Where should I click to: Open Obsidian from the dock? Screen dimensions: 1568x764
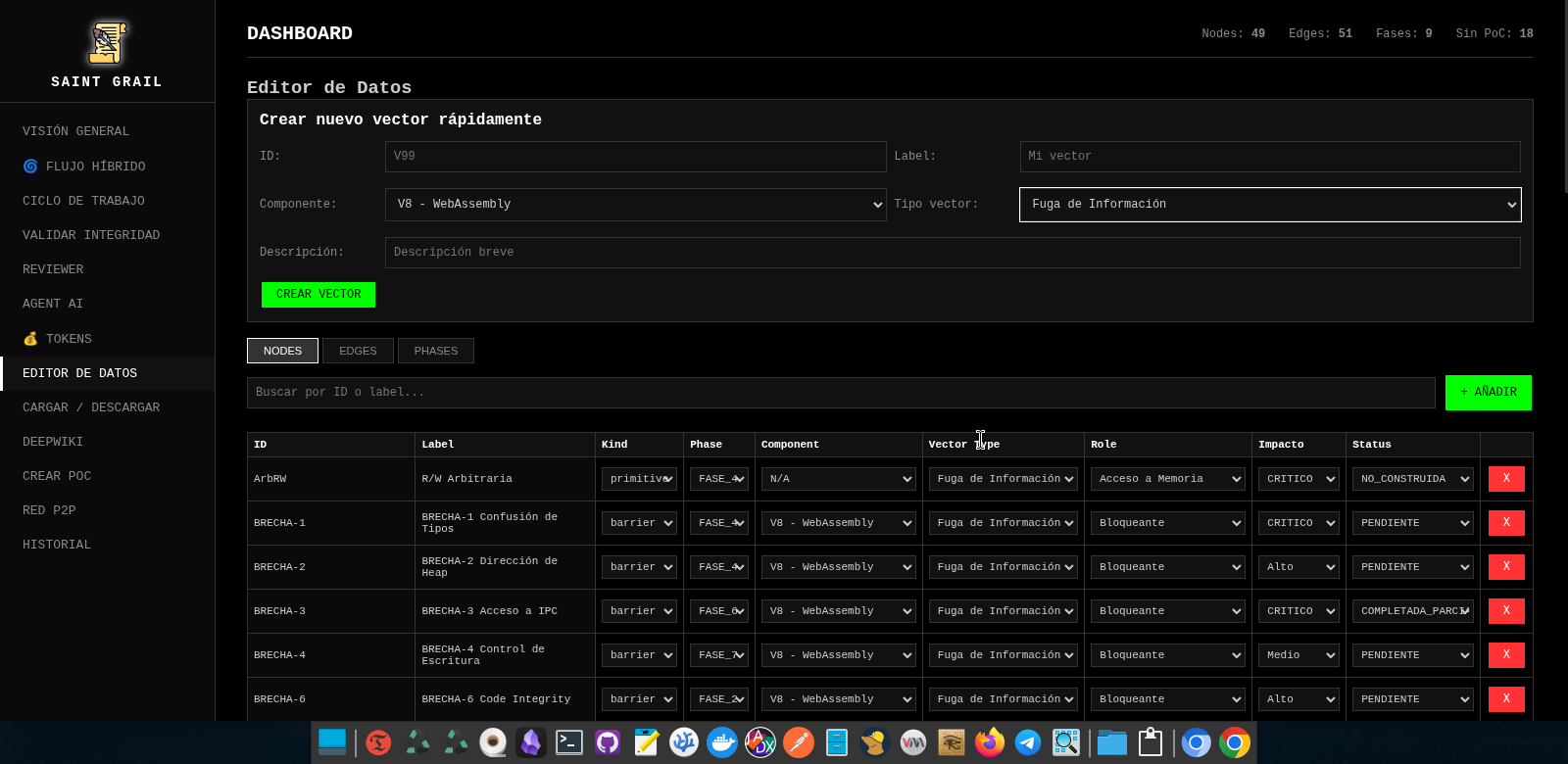pos(531,743)
